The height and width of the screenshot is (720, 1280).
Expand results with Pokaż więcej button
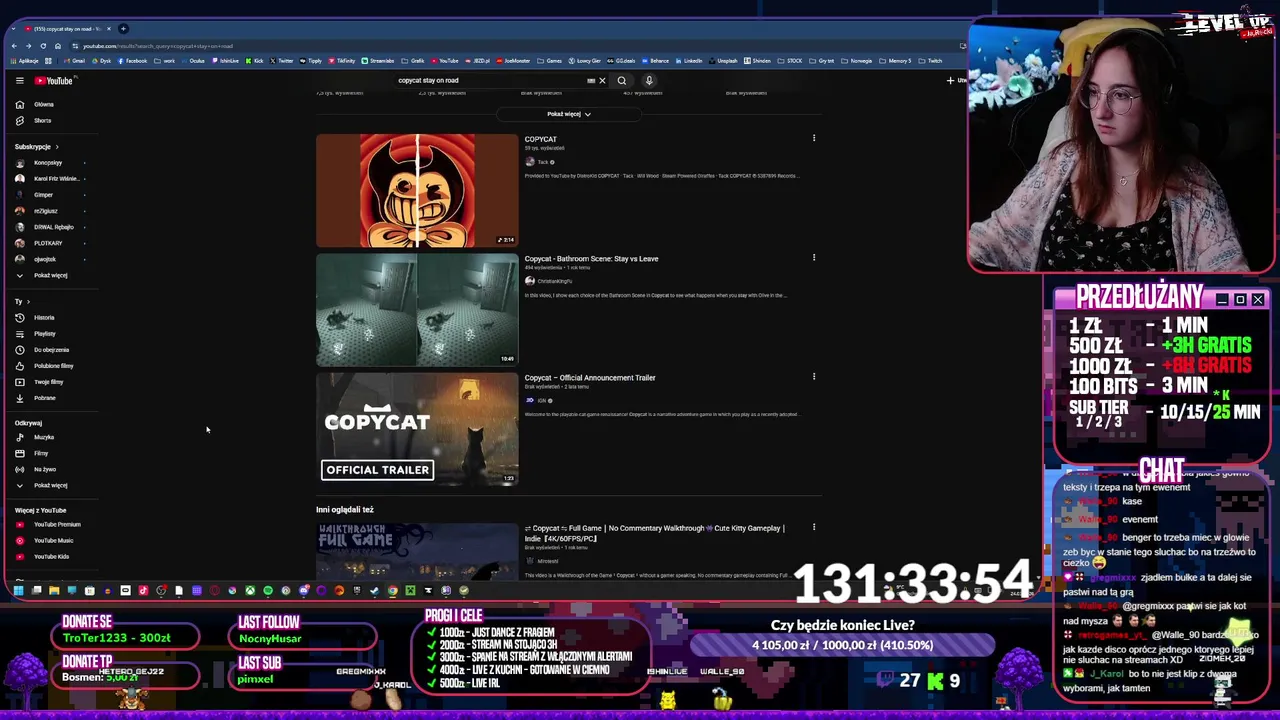pyautogui.click(x=568, y=114)
